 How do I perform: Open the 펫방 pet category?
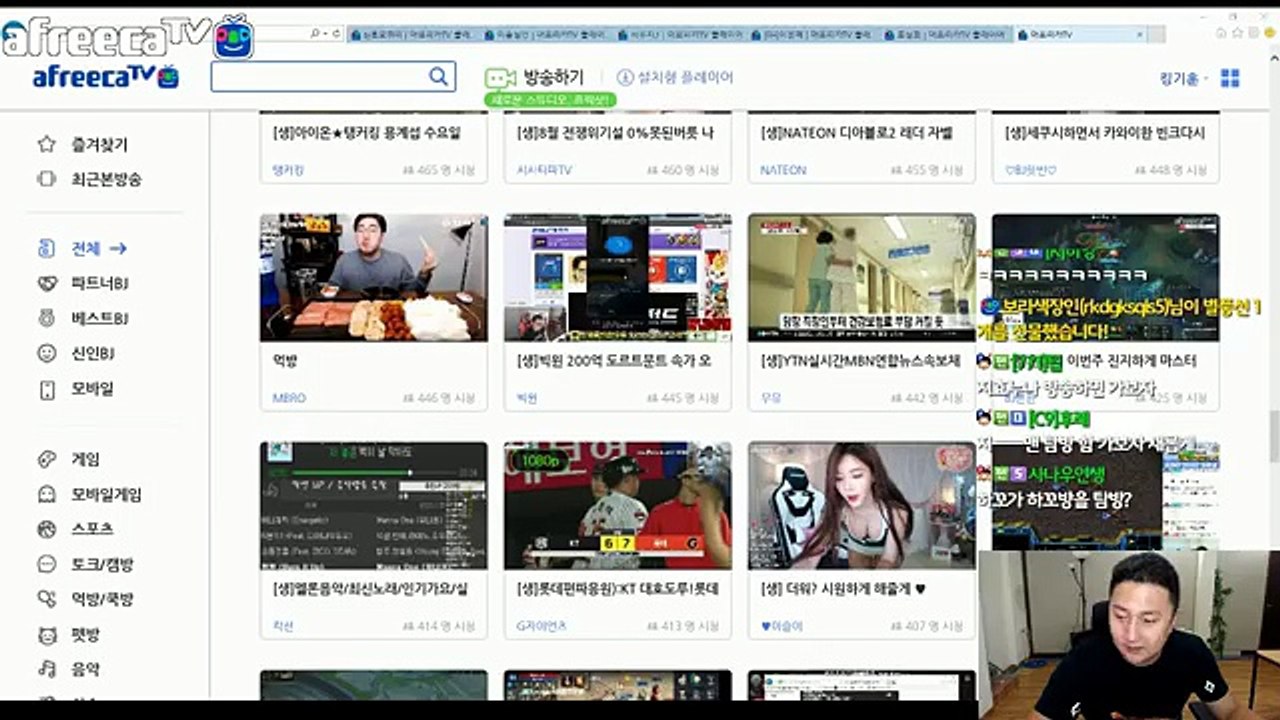pos(69,634)
